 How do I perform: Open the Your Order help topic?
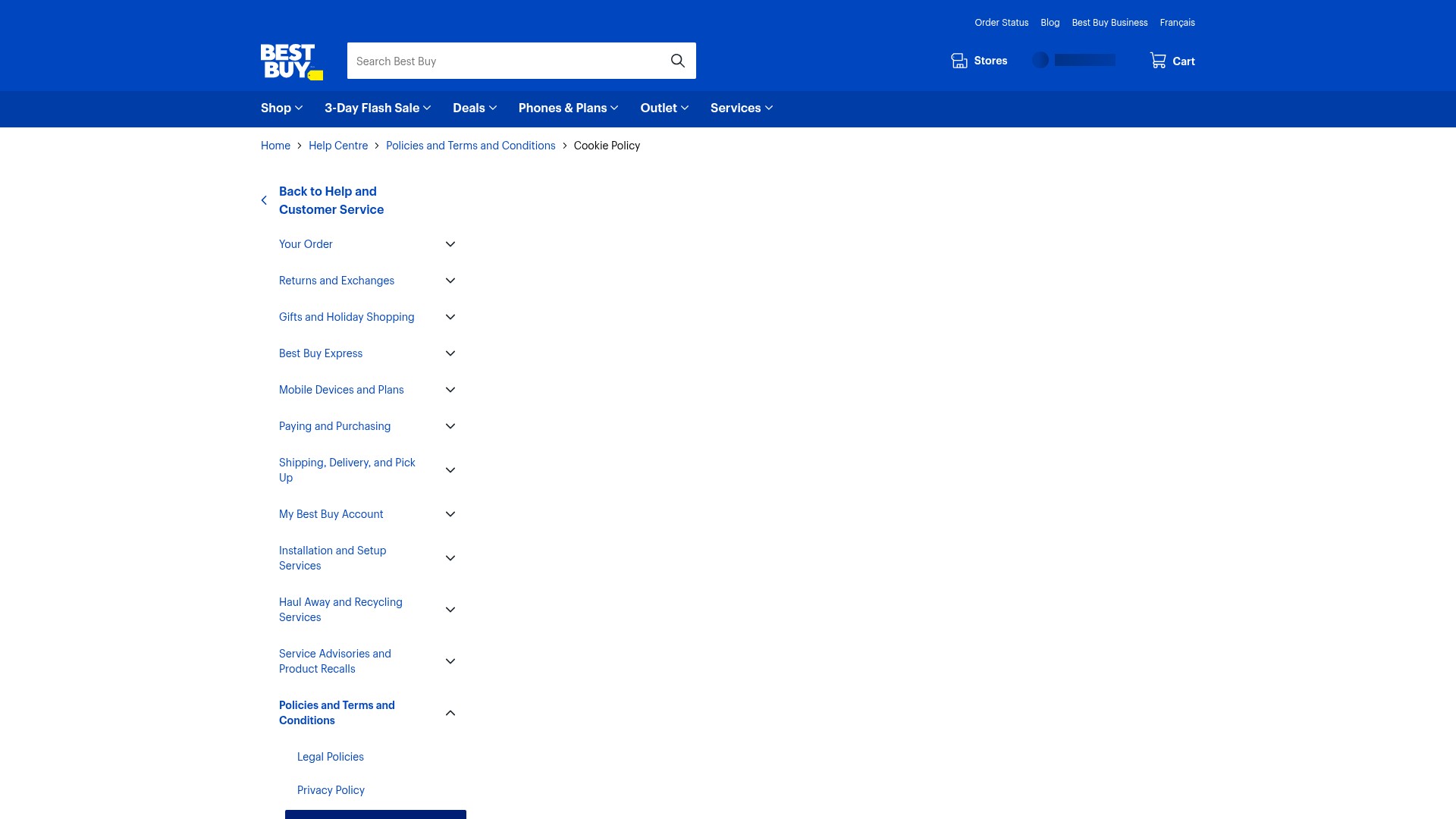point(306,244)
